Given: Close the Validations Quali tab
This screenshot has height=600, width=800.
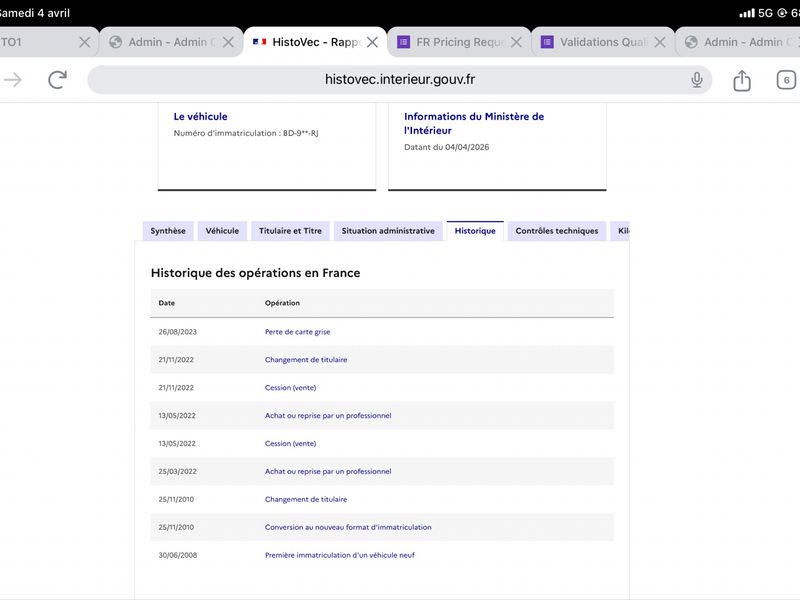Looking at the screenshot, I should (660, 42).
